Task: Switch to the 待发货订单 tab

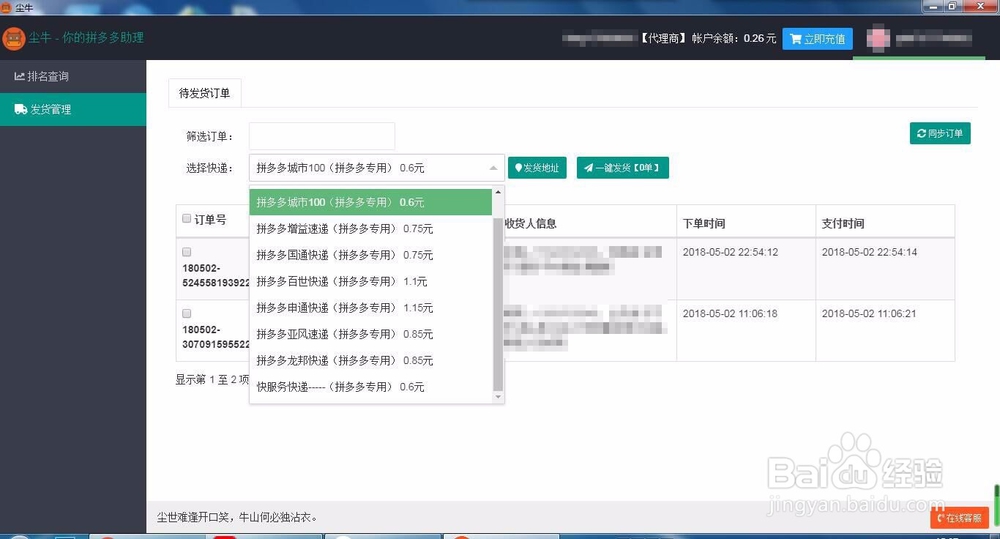Action: [204, 93]
